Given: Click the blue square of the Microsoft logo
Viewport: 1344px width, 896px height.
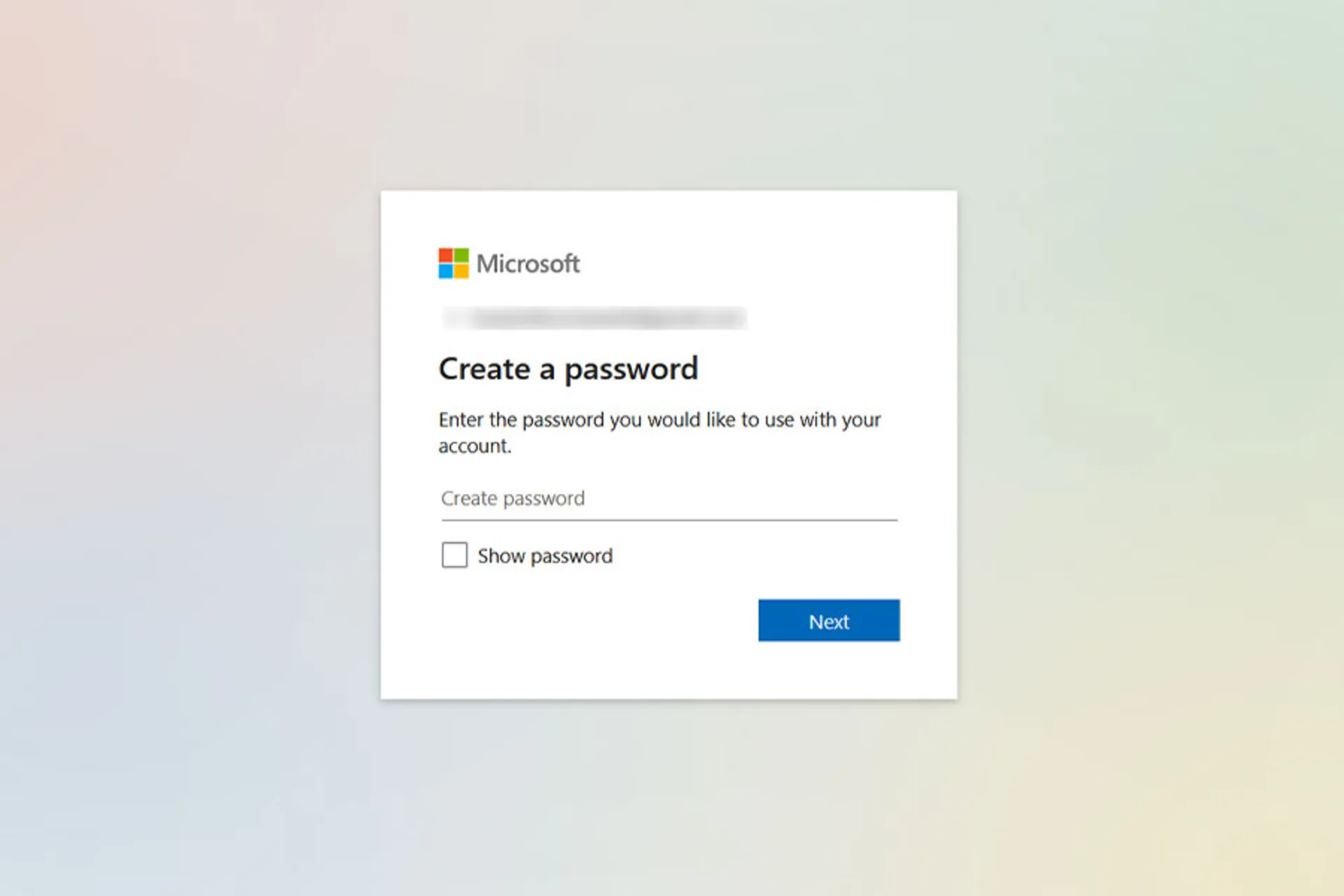Looking at the screenshot, I should tap(446, 271).
